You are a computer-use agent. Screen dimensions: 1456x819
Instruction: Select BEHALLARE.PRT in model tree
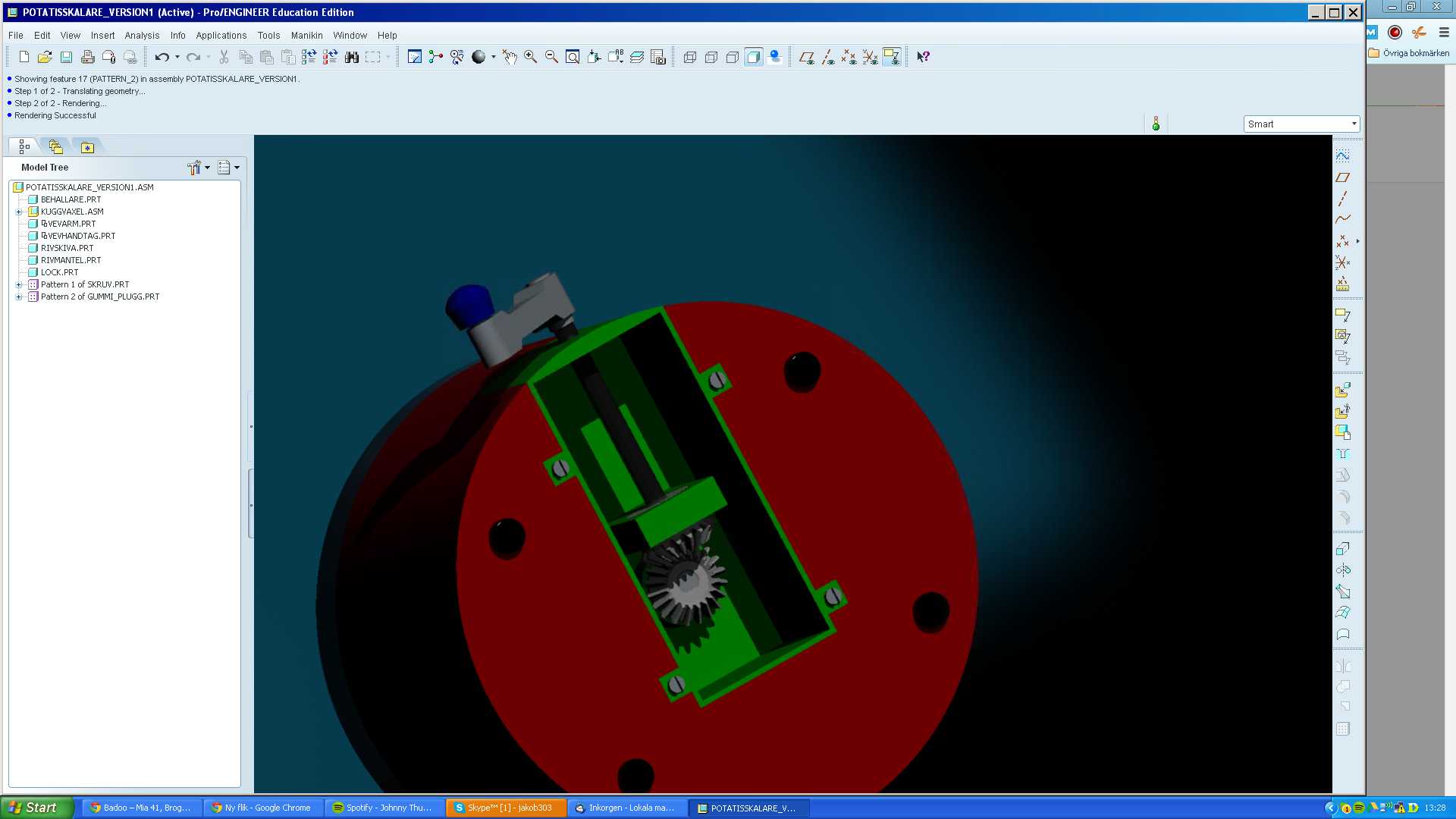[71, 200]
